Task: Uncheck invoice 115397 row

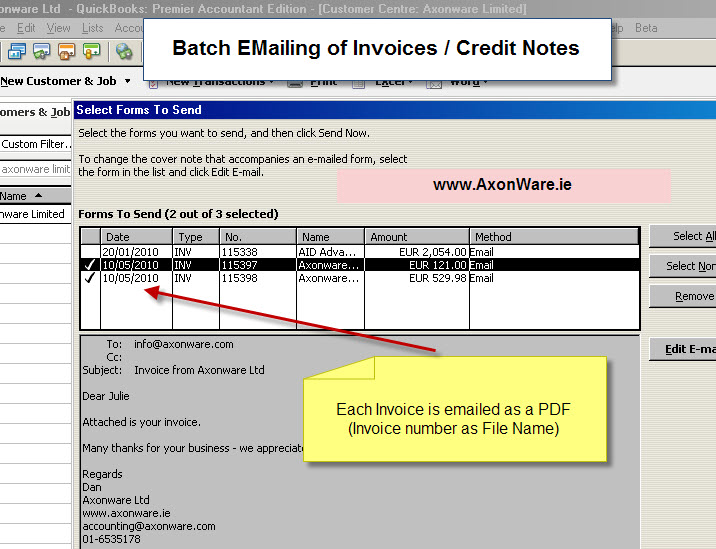Action: pyautogui.click(x=90, y=265)
